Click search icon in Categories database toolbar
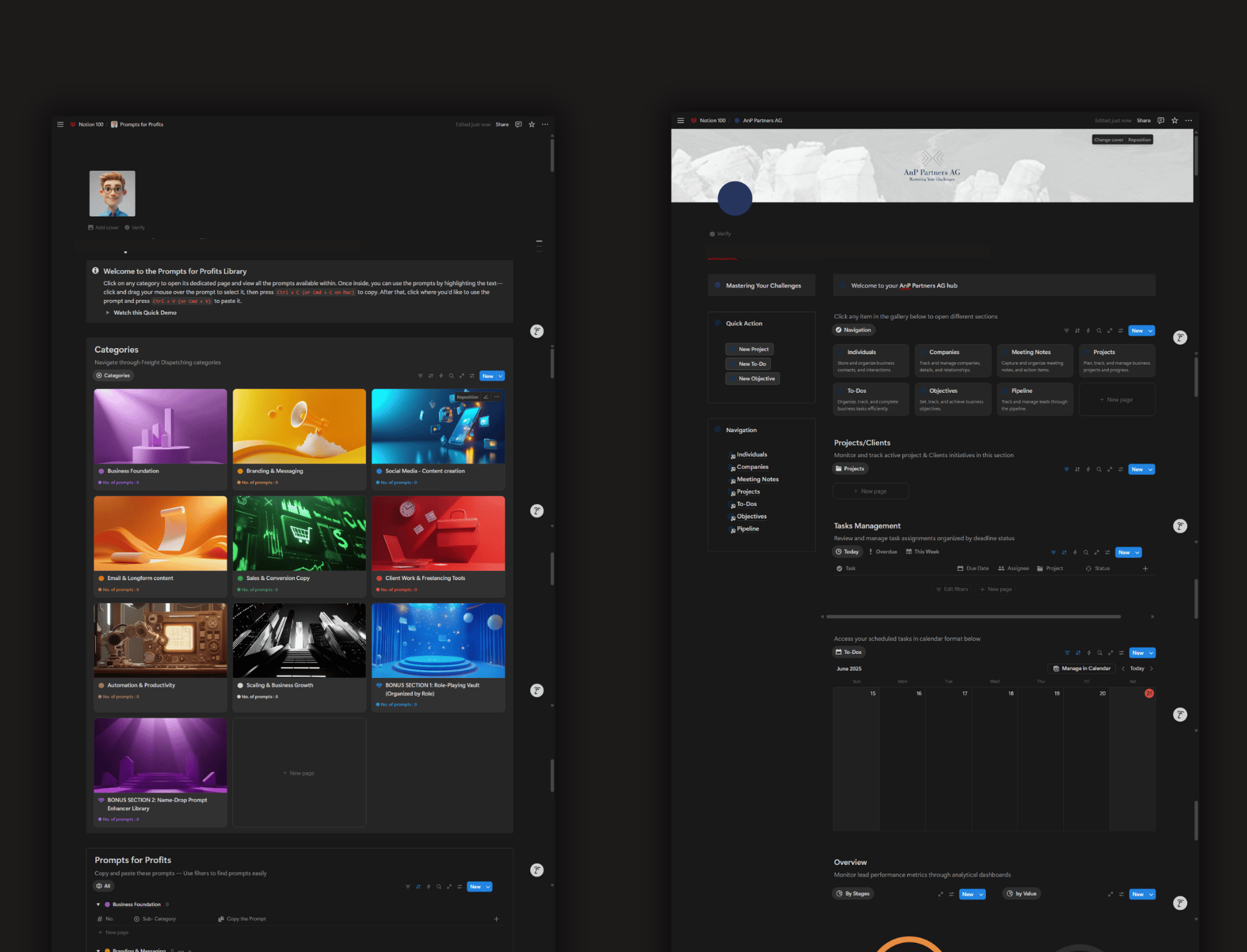Image resolution: width=1247 pixels, height=952 pixels. [451, 376]
